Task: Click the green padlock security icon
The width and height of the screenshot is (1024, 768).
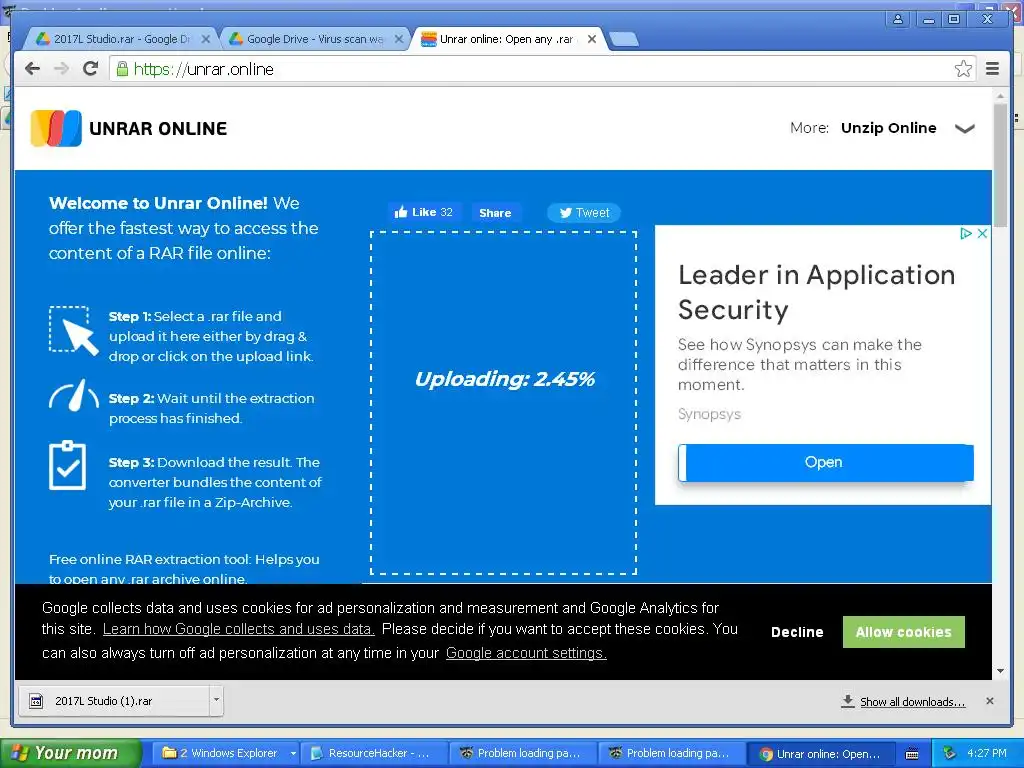Action: pos(121,69)
